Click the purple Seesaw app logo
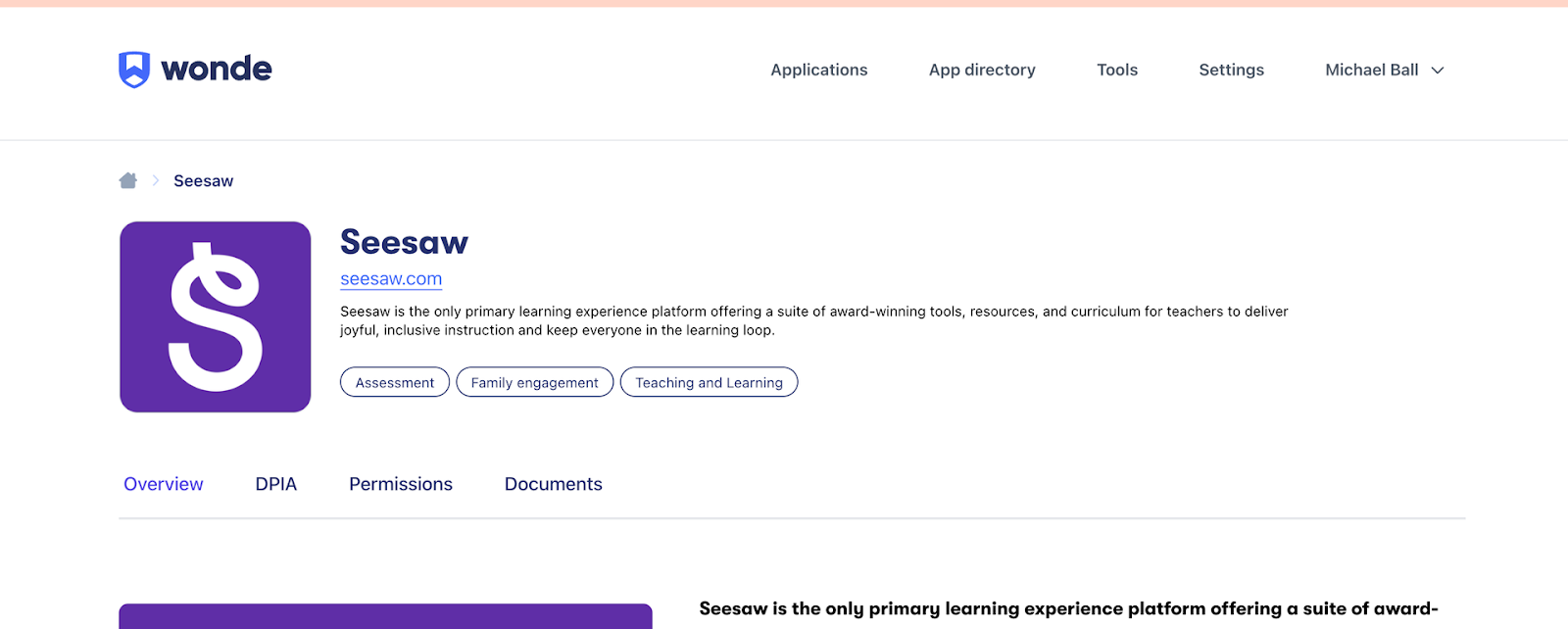This screenshot has width=1568, height=629. coord(216,316)
